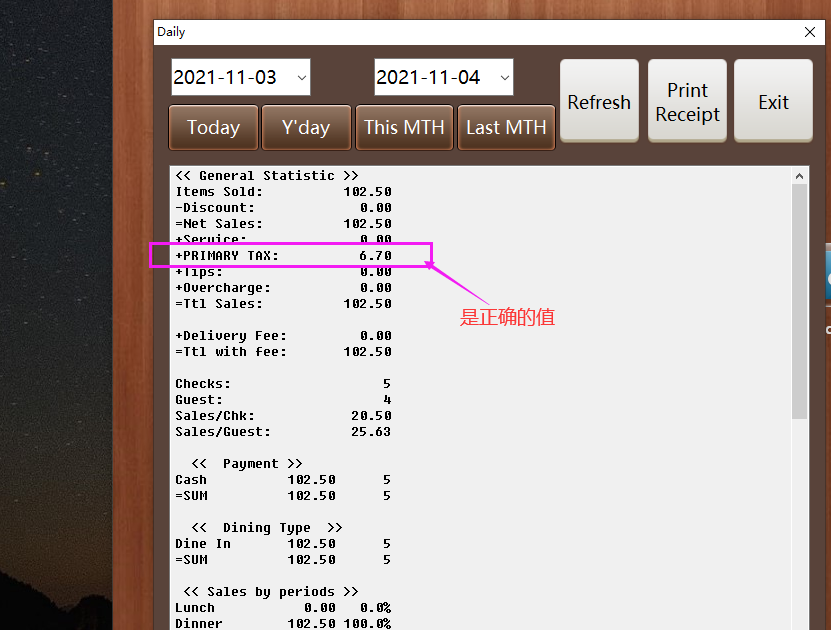Choose the Last MTH range button

506,128
